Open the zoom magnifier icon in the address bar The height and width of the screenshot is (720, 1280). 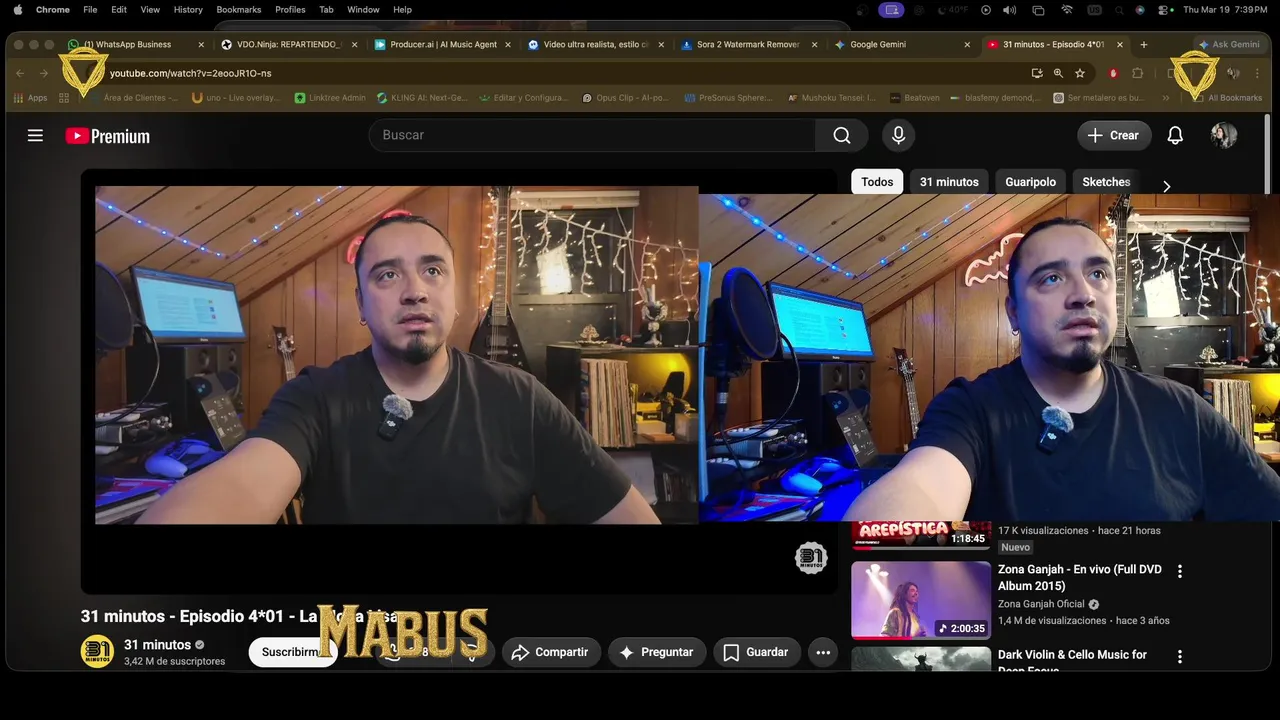pyautogui.click(x=1058, y=73)
